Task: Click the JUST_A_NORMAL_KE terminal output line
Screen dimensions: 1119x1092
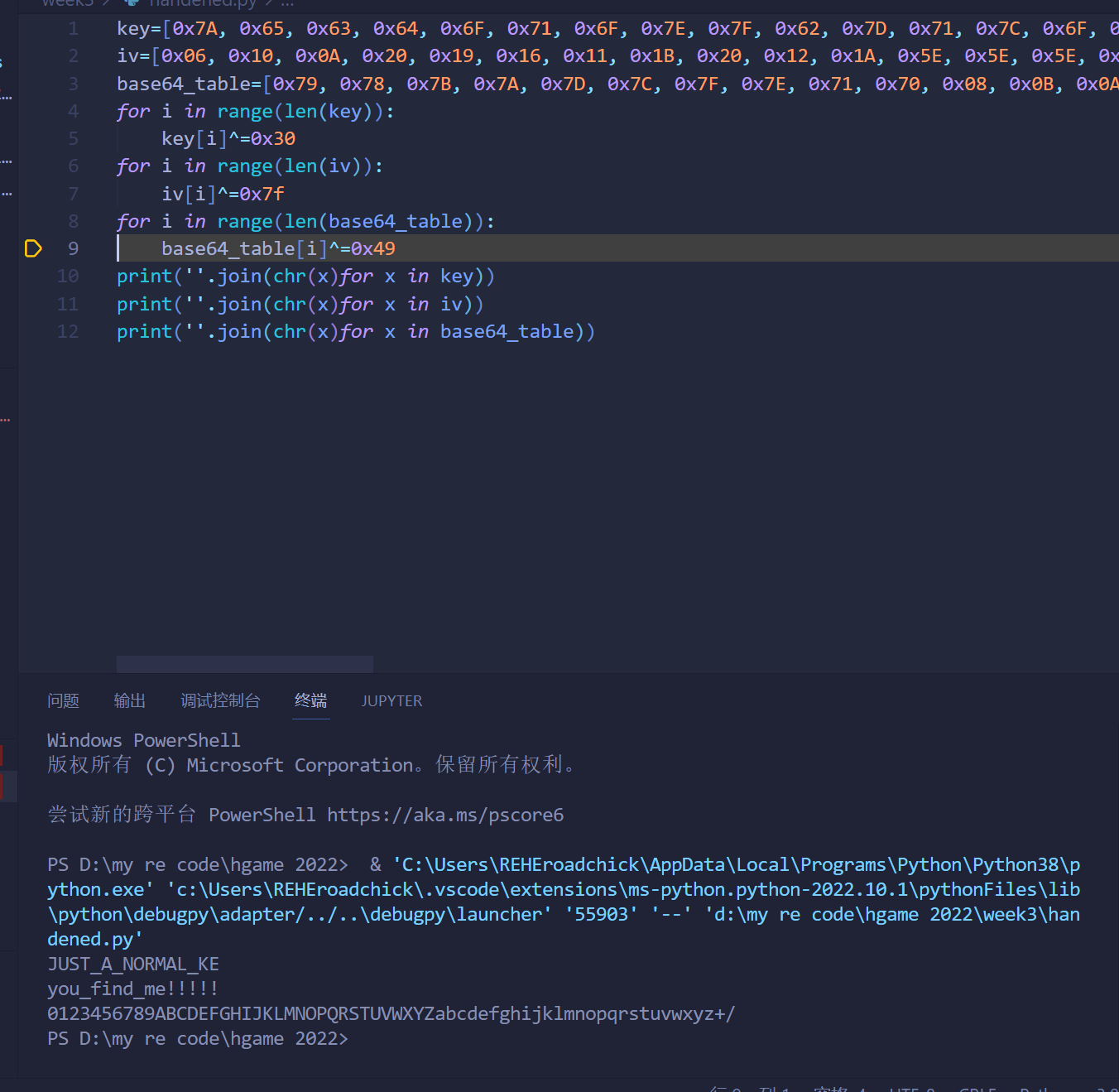Action: (133, 965)
